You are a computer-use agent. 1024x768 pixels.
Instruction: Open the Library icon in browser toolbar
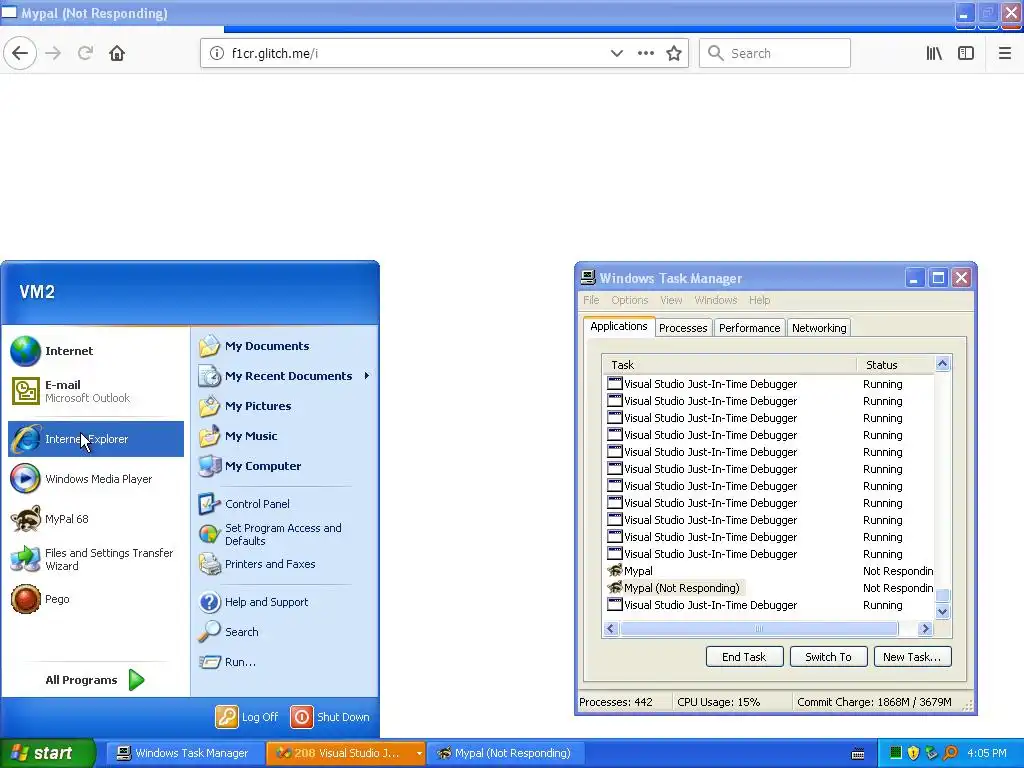pos(934,54)
